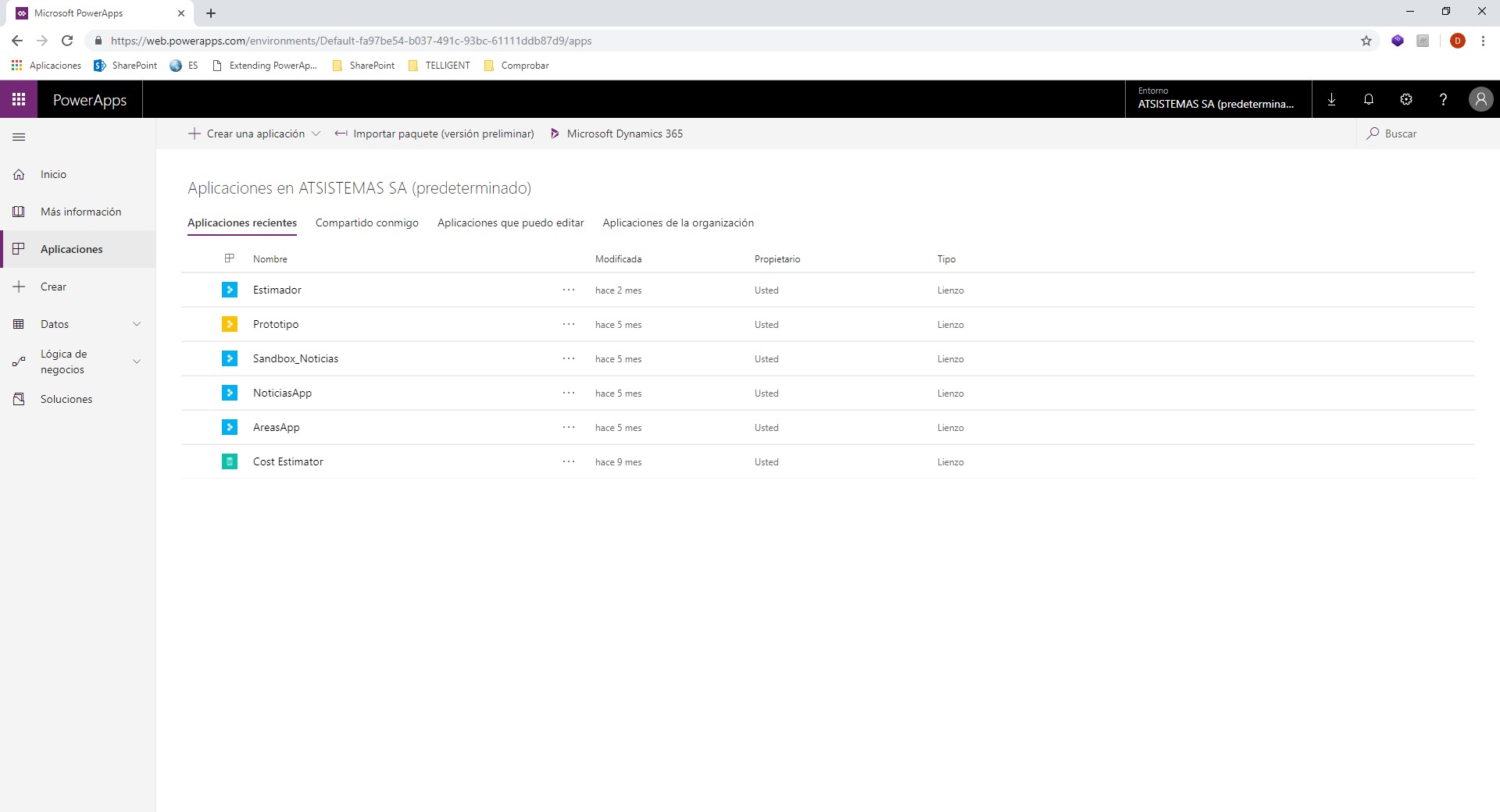Screen dimensions: 1500x812
Task: Go back in browser history
Action: 17,41
